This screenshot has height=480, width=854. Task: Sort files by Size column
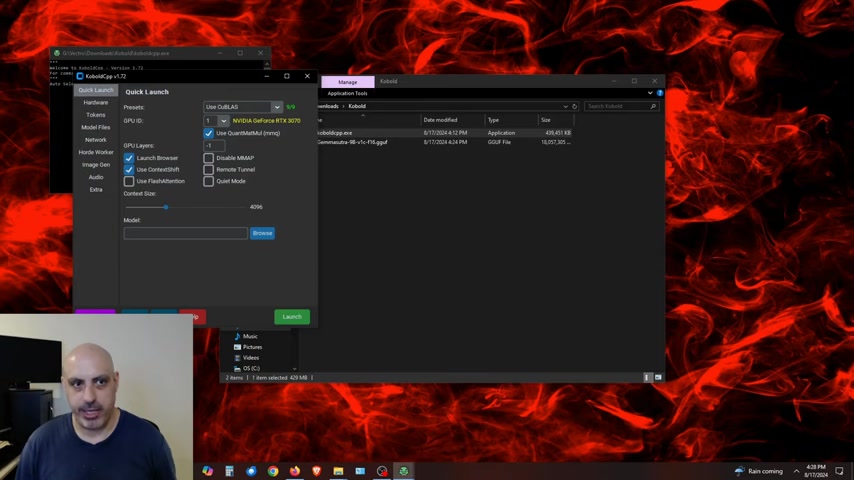(x=546, y=120)
